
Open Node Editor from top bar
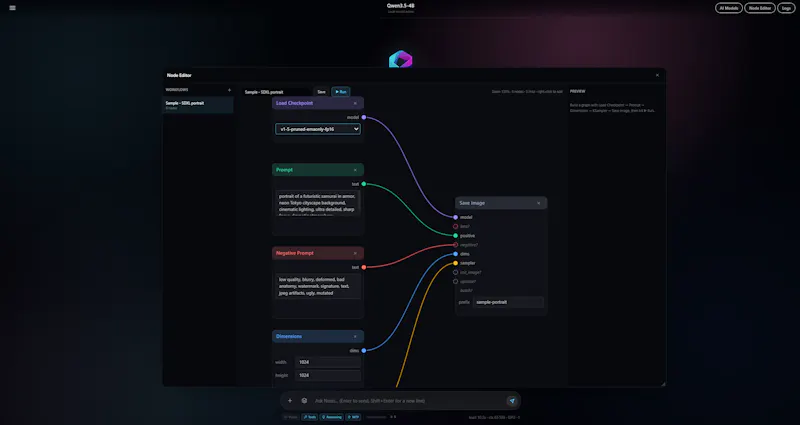click(760, 8)
